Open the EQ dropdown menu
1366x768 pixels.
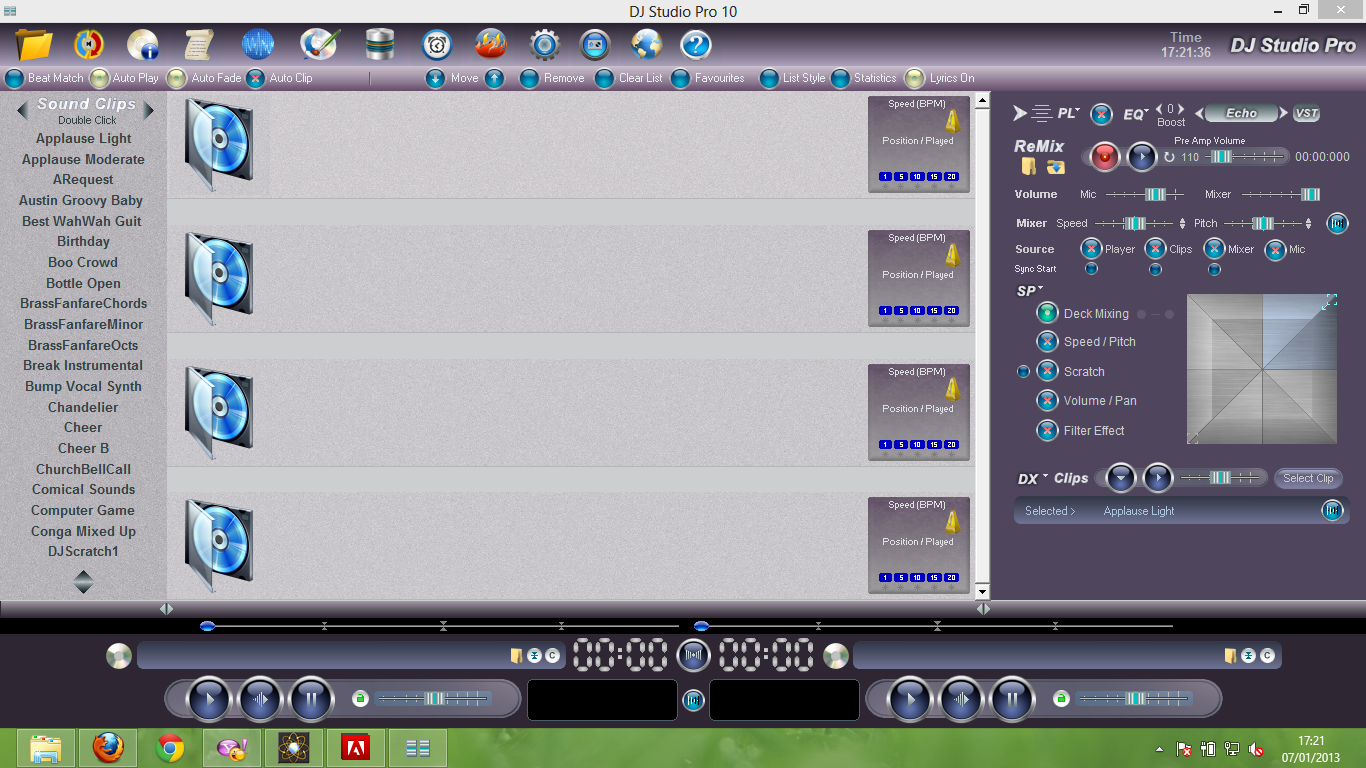[x=1136, y=114]
